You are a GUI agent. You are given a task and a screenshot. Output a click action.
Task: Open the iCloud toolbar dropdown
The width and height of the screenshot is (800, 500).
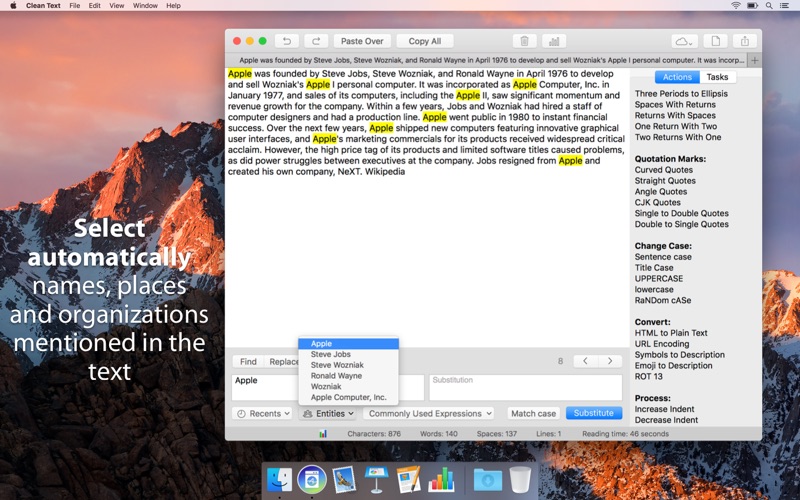click(x=684, y=41)
